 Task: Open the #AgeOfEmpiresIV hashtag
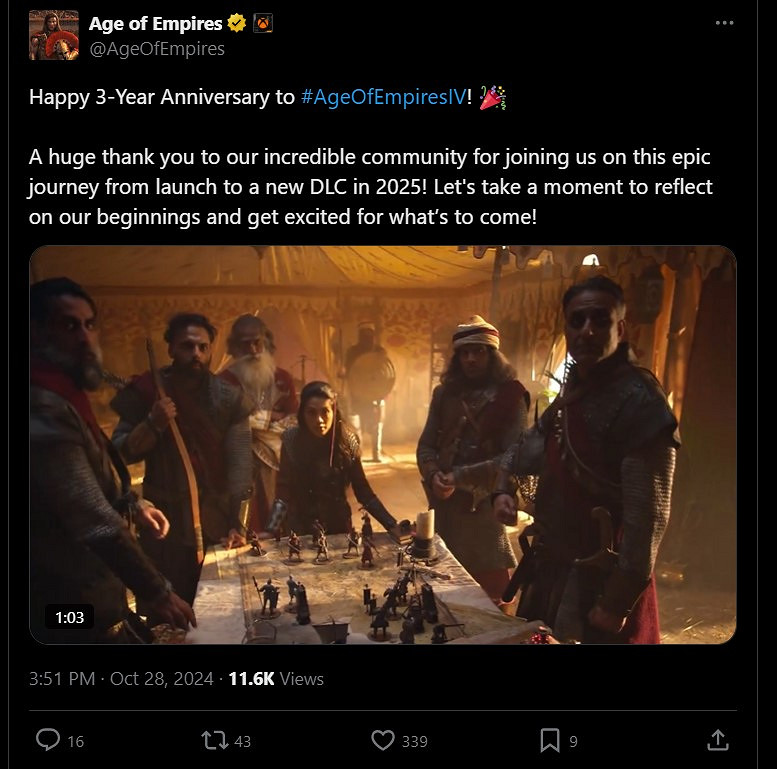click(383, 98)
